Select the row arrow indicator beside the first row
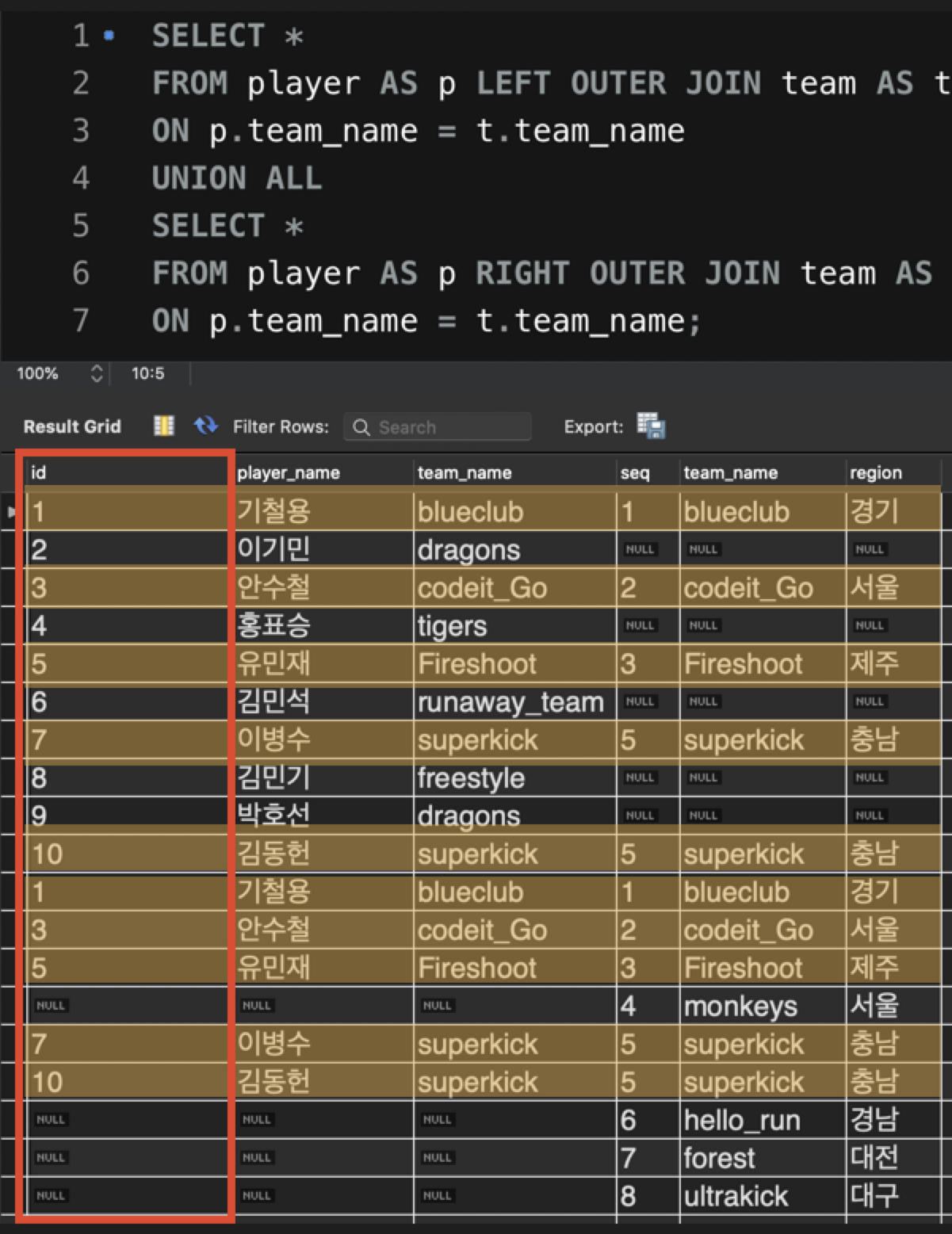Image resolution: width=952 pixels, height=1234 pixels. coord(11,512)
